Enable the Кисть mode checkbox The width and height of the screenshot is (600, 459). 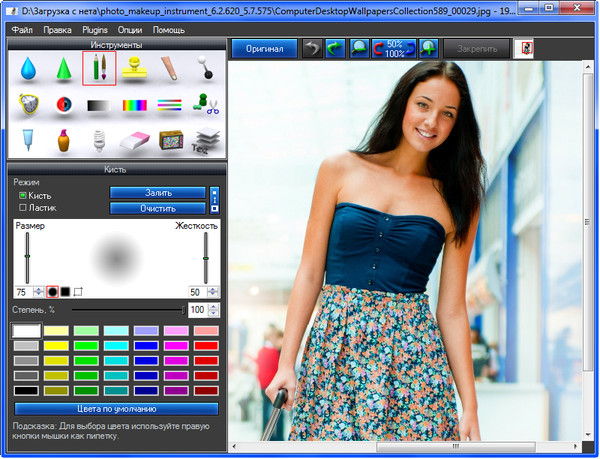click(x=23, y=195)
